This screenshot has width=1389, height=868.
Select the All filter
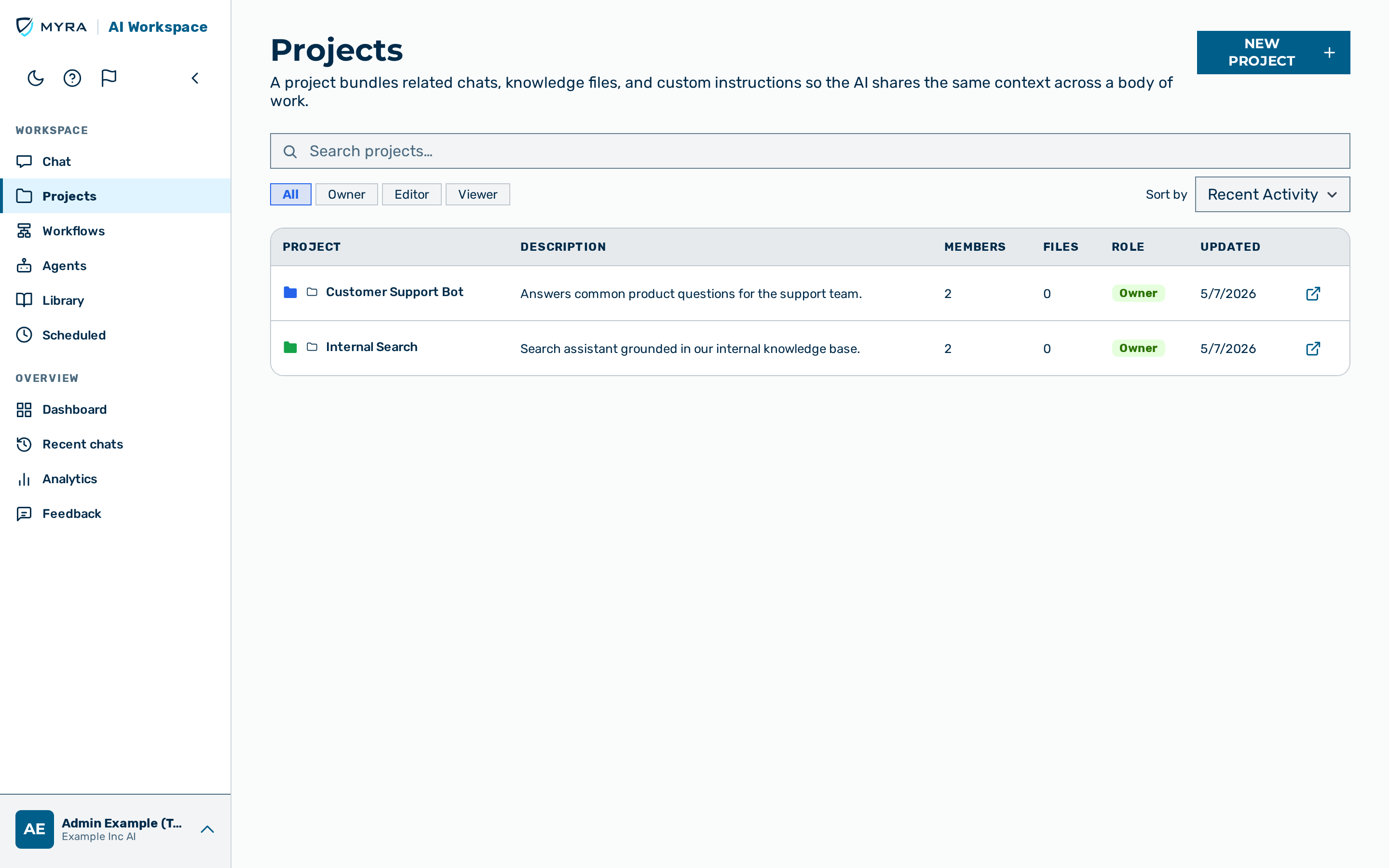[290, 195]
